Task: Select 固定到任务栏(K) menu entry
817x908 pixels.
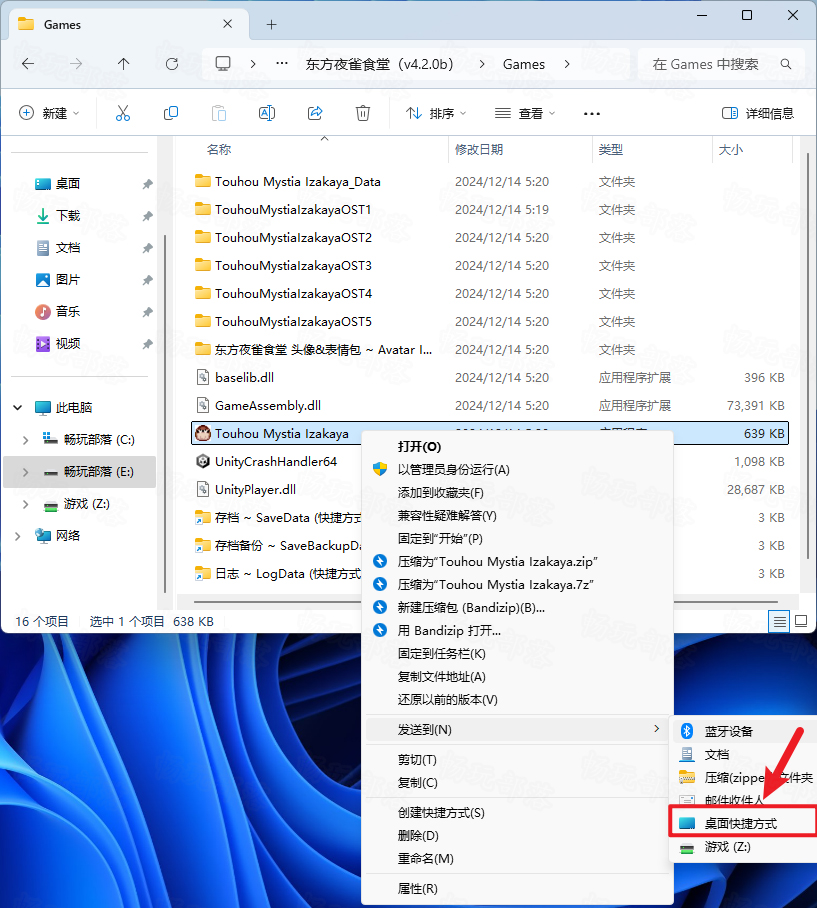Action: (517, 653)
